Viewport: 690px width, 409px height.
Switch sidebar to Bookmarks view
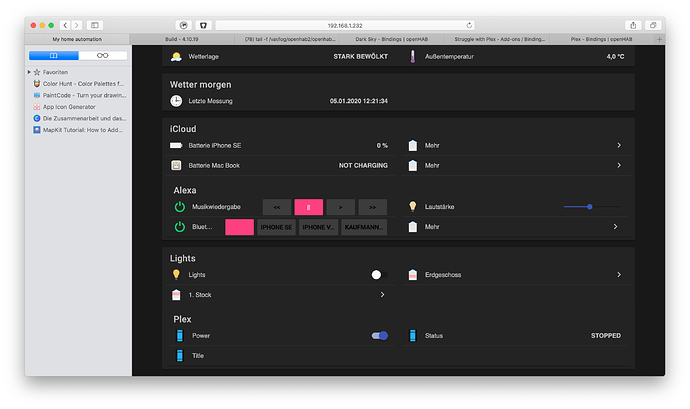click(x=54, y=55)
